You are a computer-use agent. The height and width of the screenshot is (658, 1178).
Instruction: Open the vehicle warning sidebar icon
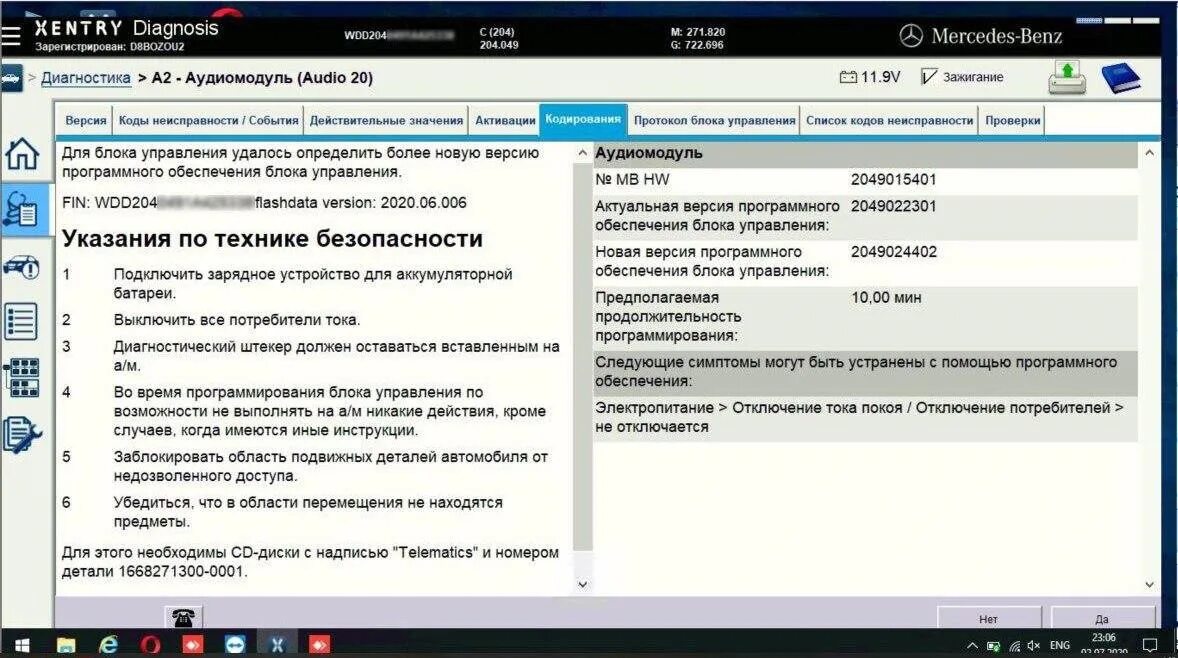(22, 267)
